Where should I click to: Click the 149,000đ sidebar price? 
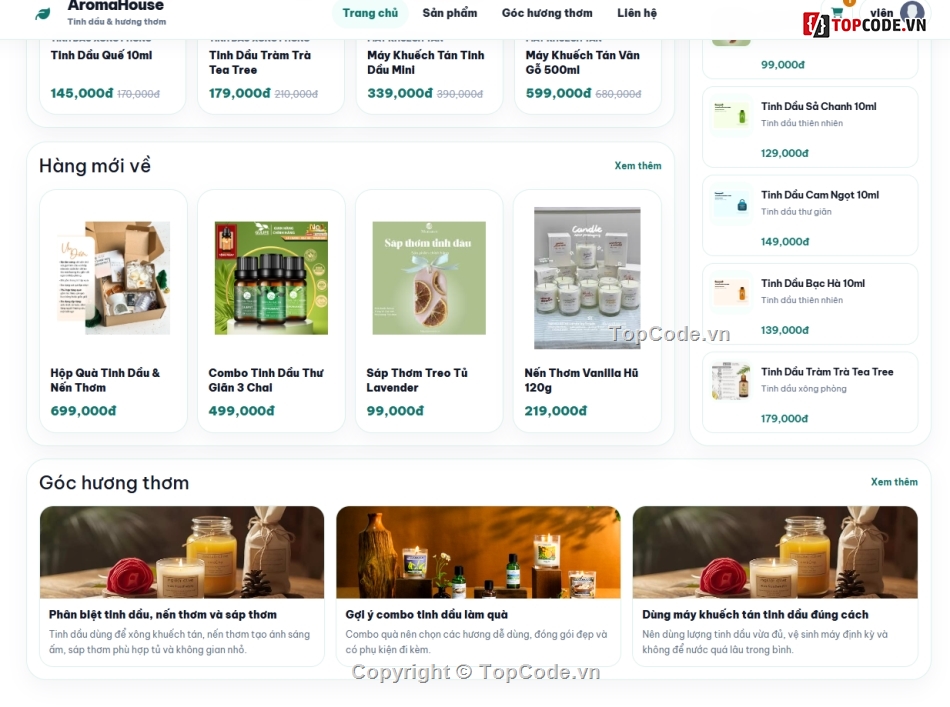coord(785,242)
